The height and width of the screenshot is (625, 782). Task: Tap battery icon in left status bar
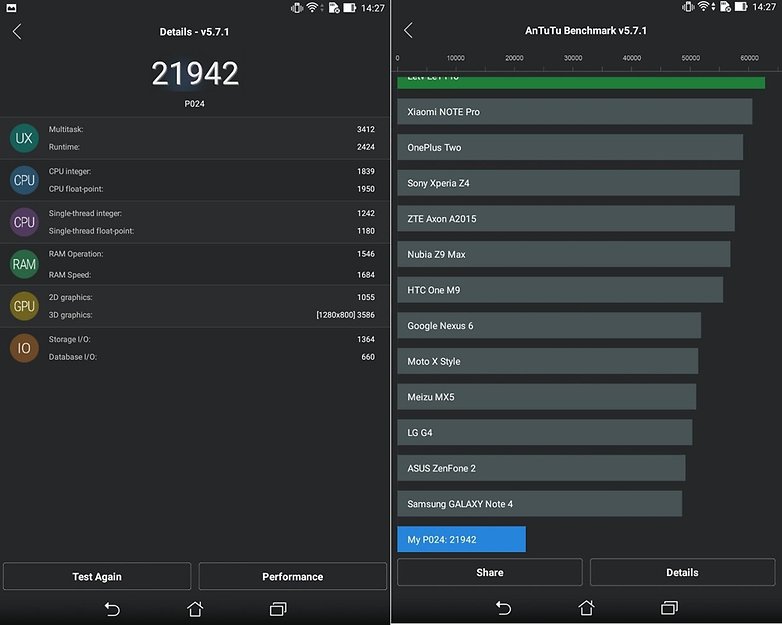(x=350, y=7)
